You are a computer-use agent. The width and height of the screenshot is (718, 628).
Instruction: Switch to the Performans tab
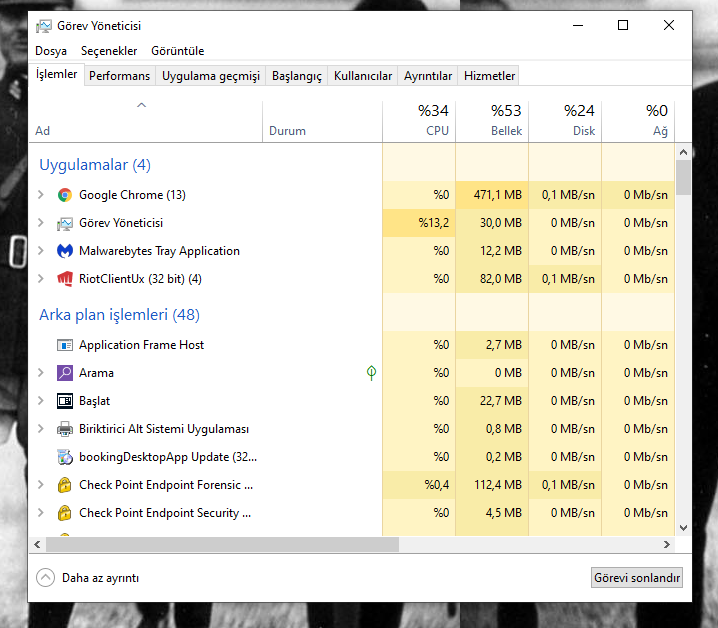pos(120,76)
